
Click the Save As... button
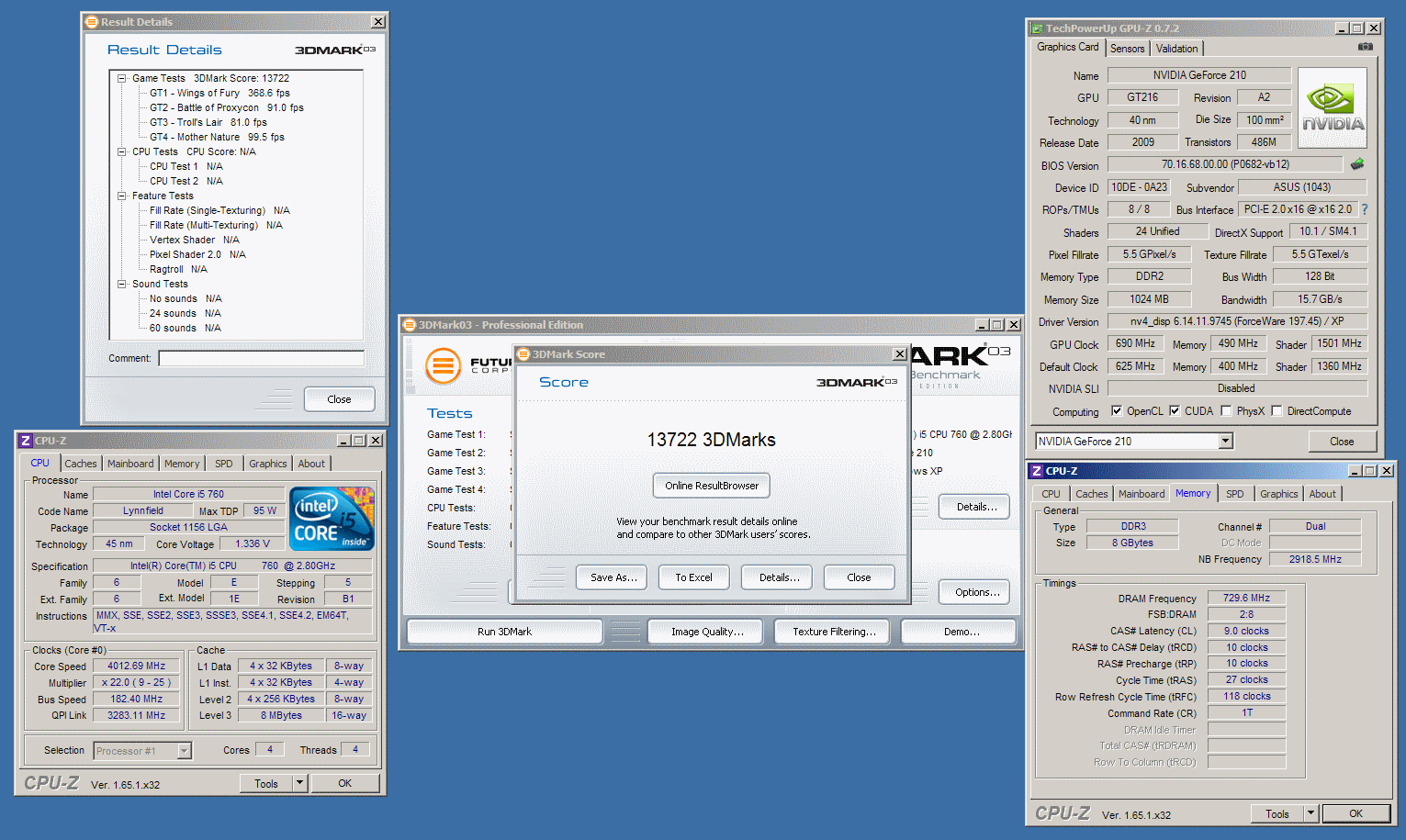tap(613, 577)
